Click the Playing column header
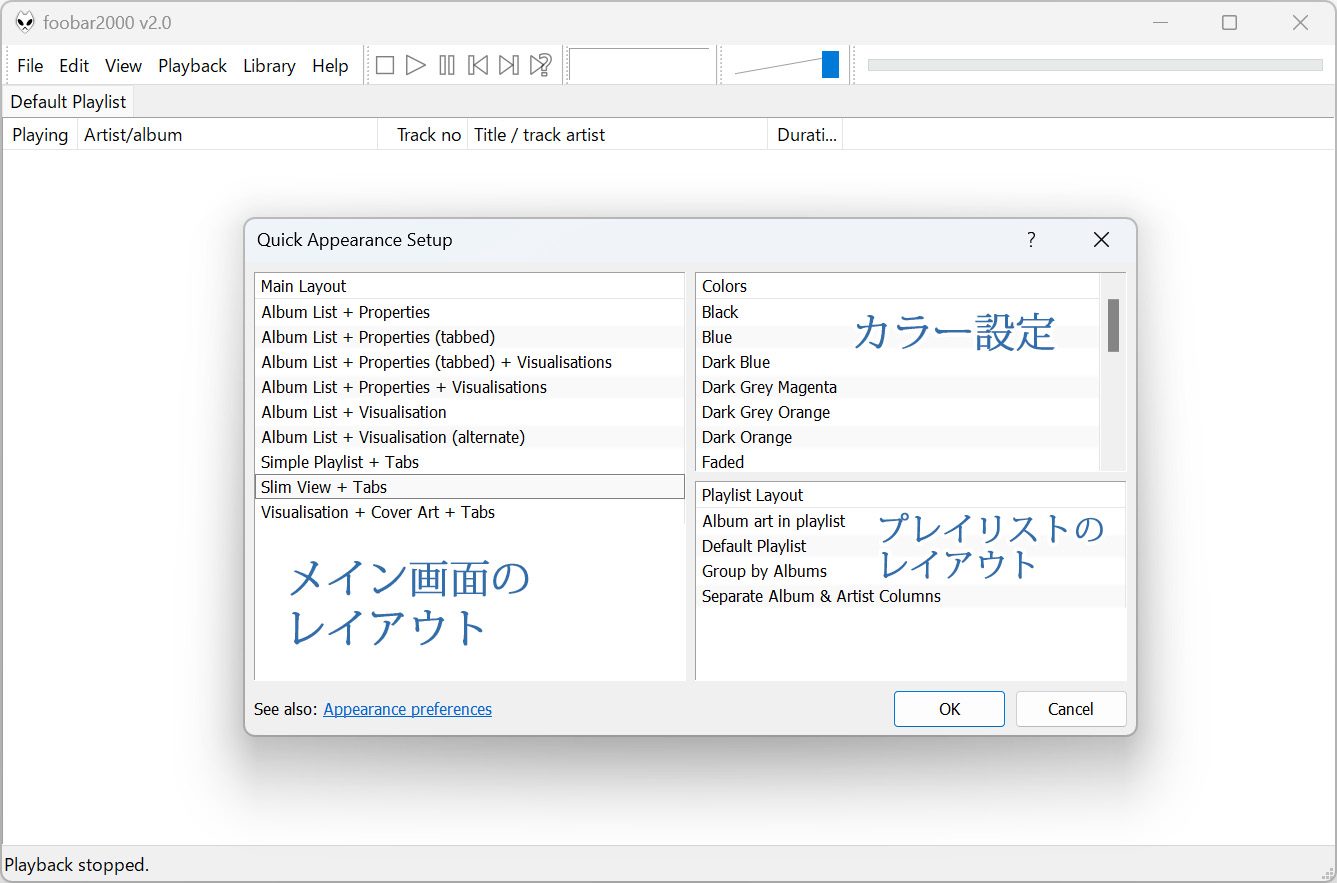Image resolution: width=1337 pixels, height=883 pixels. click(40, 135)
